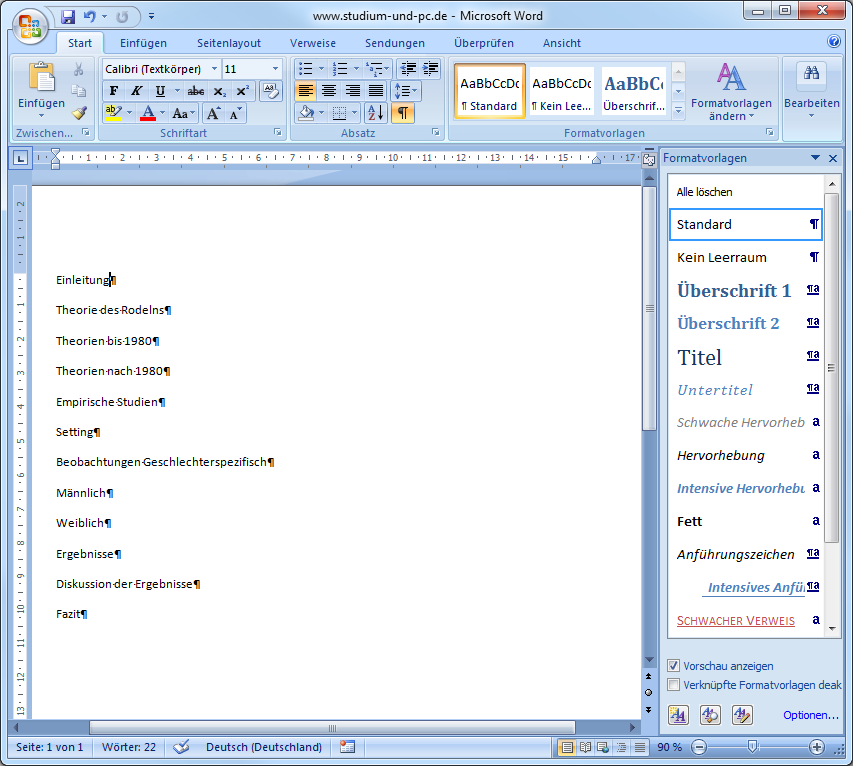This screenshot has width=853, height=766.
Task: Open the Überprüfen ribbon tab
Action: (x=484, y=43)
